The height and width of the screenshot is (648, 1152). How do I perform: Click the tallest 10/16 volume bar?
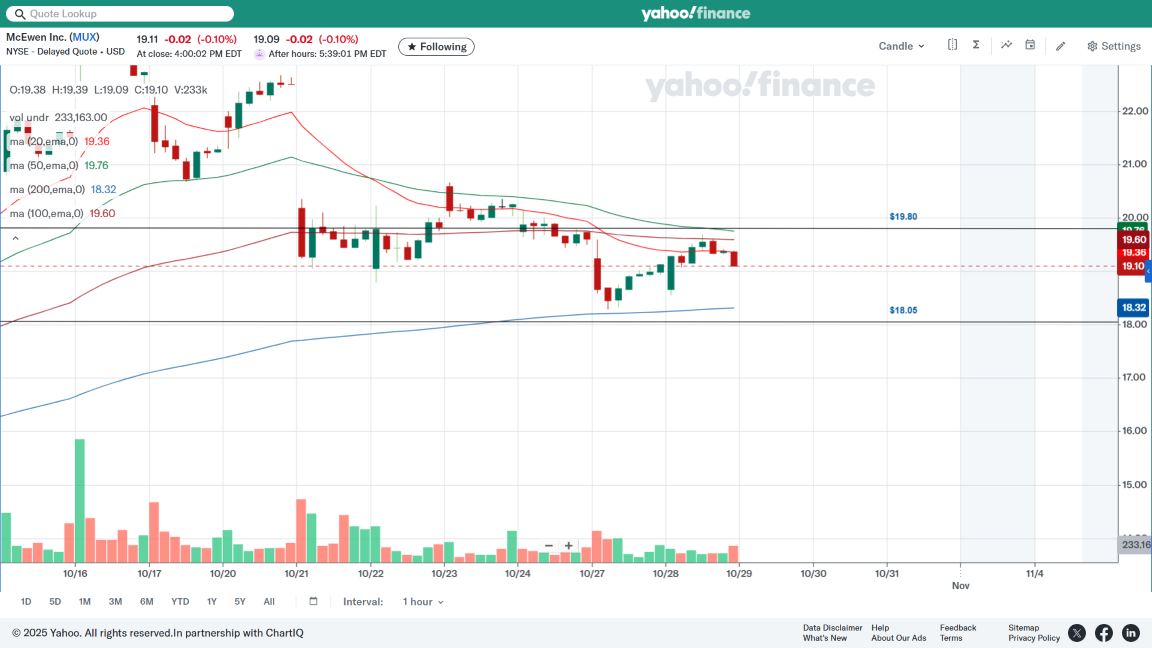coord(79,501)
